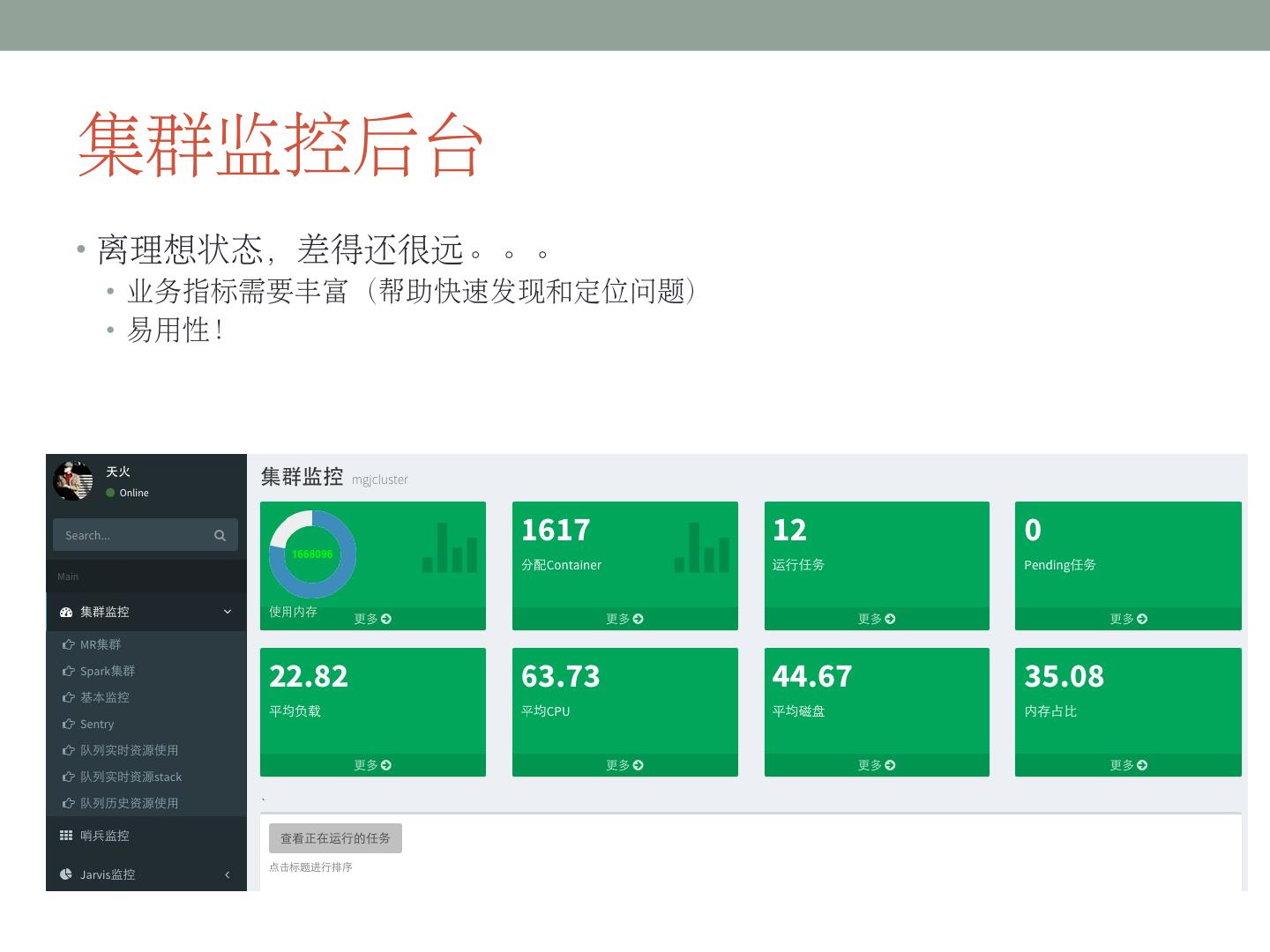Click the dashboard icon beside 集群监控
The width and height of the screenshot is (1270, 952).
66,612
